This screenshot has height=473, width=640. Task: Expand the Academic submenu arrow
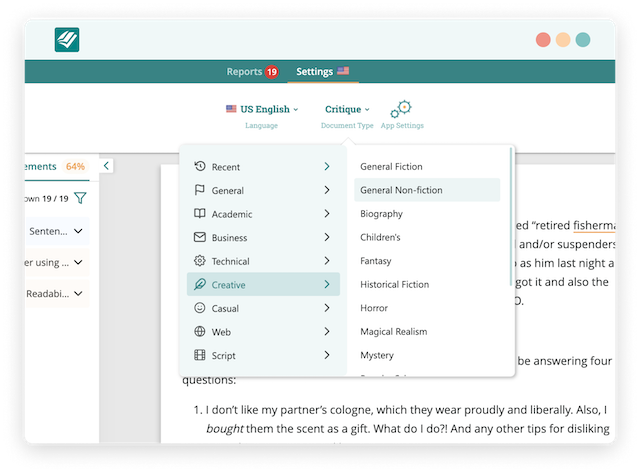point(327,213)
